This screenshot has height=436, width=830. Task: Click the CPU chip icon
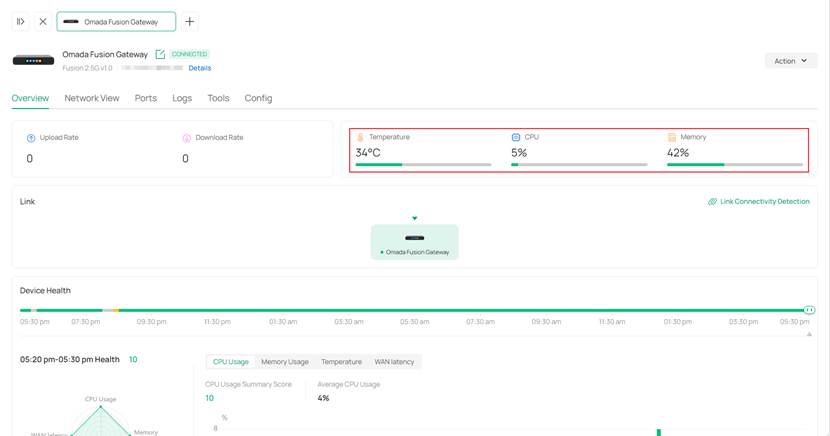516,137
